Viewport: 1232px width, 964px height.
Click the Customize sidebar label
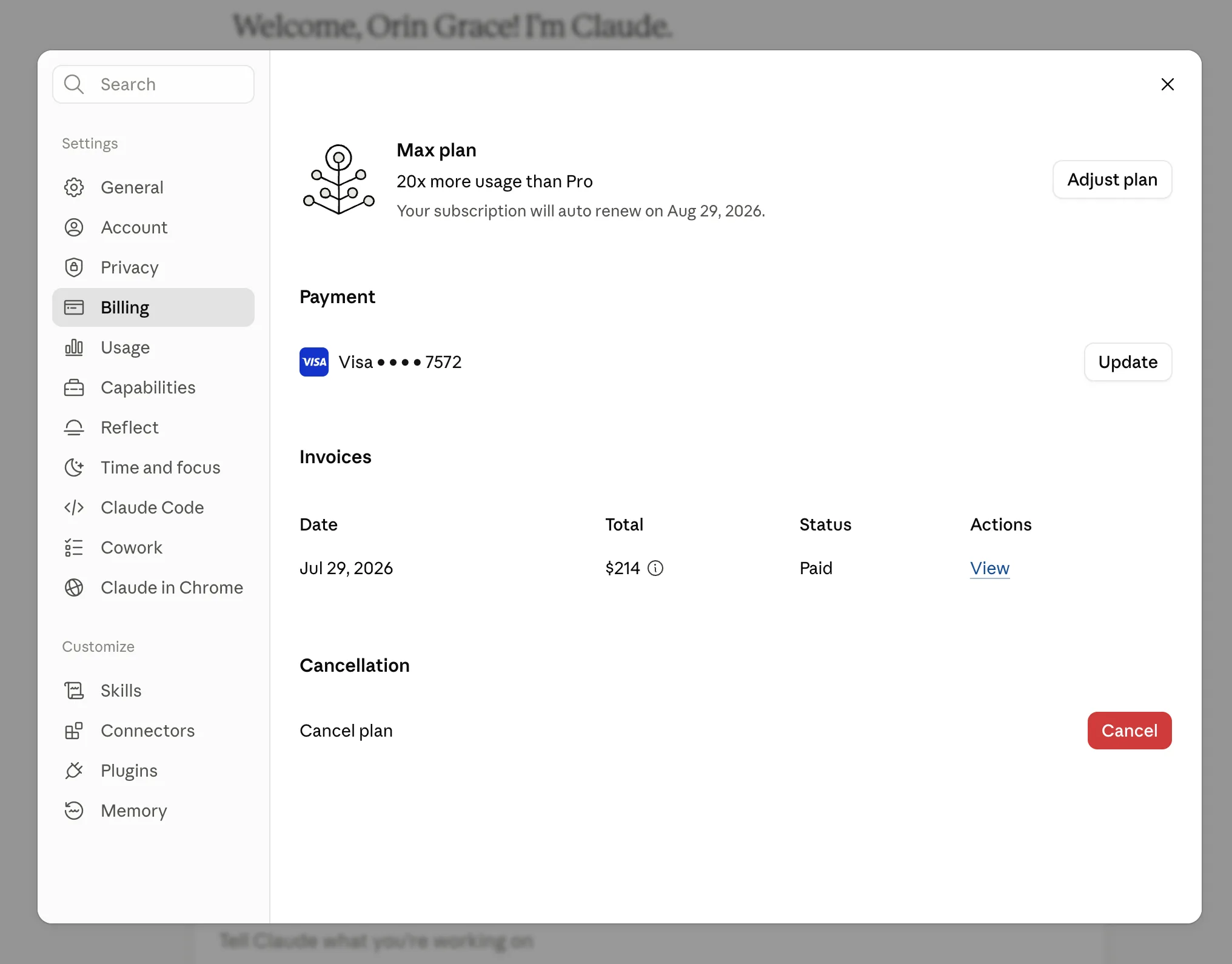point(98,647)
